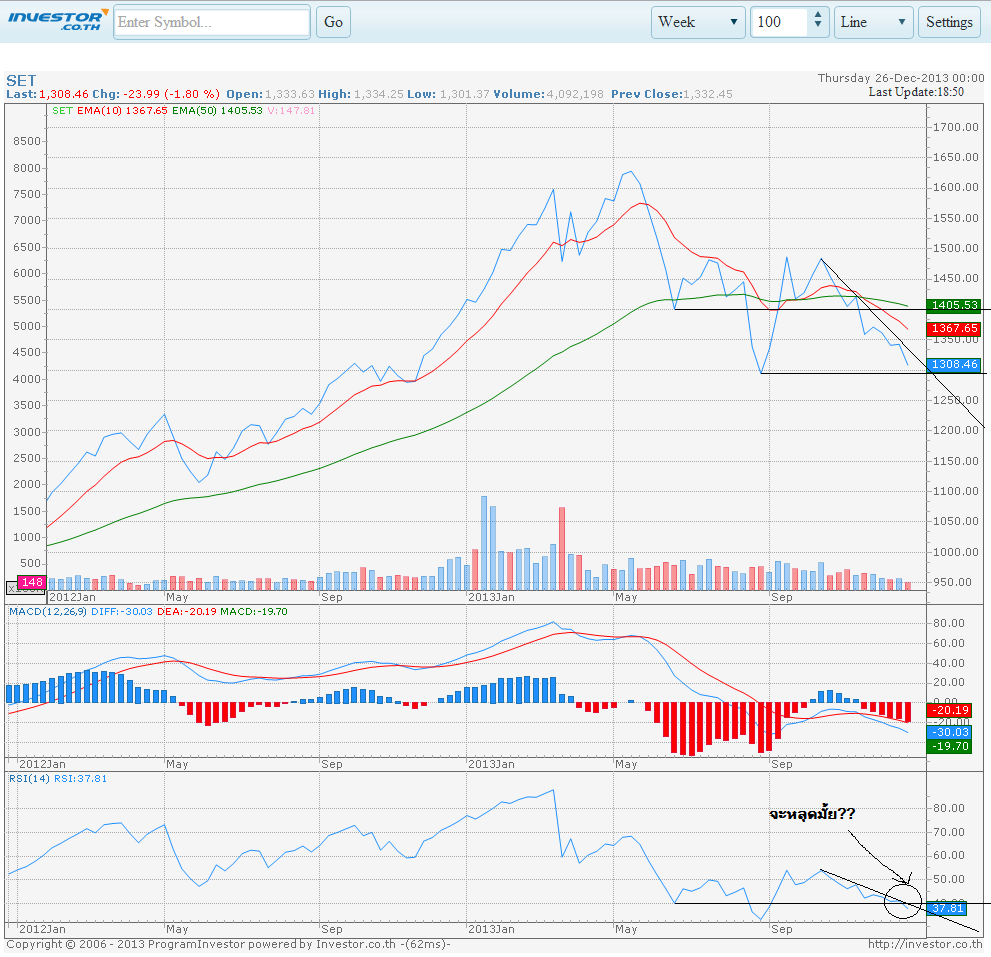The image size is (991, 957).
Task: Open the Line chart type dropdown
Action: [873, 22]
